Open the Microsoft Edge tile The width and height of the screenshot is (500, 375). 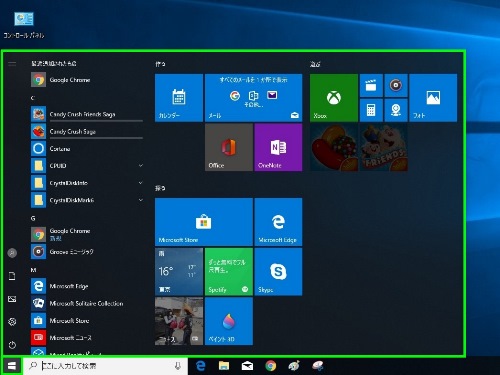278,222
